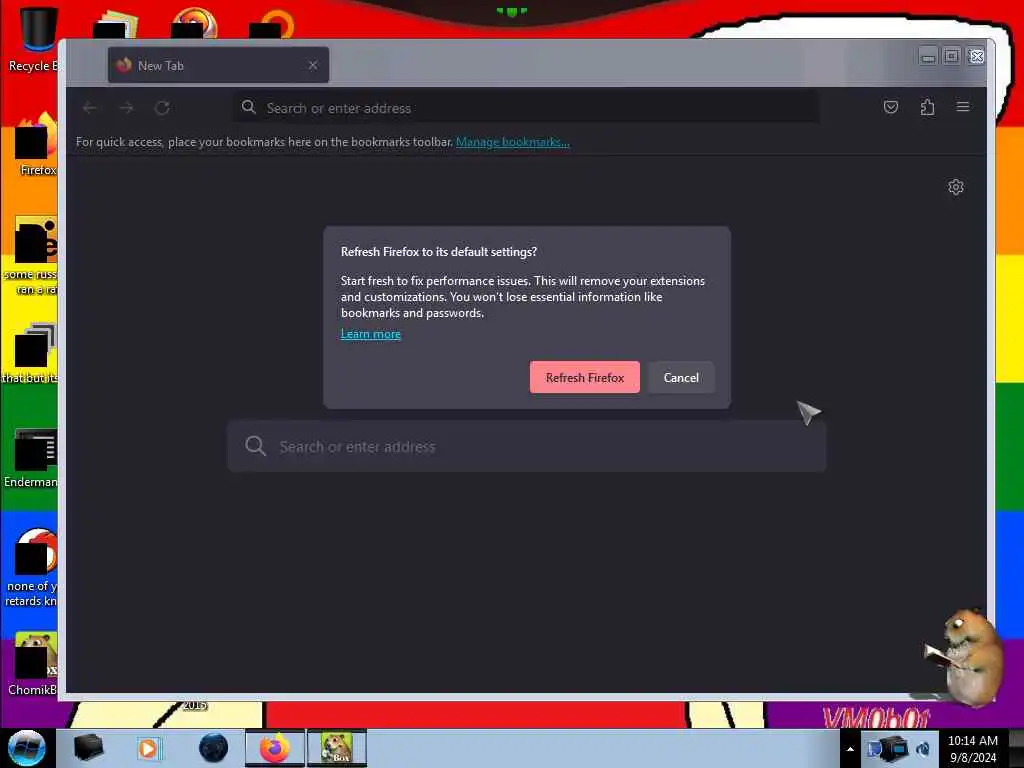The width and height of the screenshot is (1024, 768).
Task: Select the 'none of y' desktop icon
Action: [32, 568]
